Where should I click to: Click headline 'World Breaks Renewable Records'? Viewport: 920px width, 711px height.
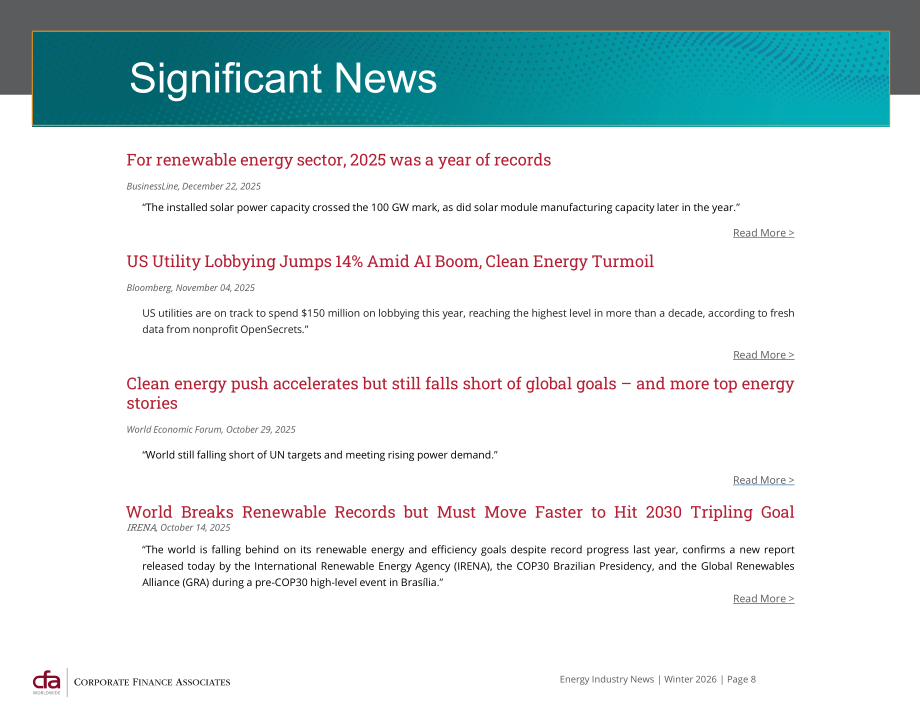click(460, 512)
